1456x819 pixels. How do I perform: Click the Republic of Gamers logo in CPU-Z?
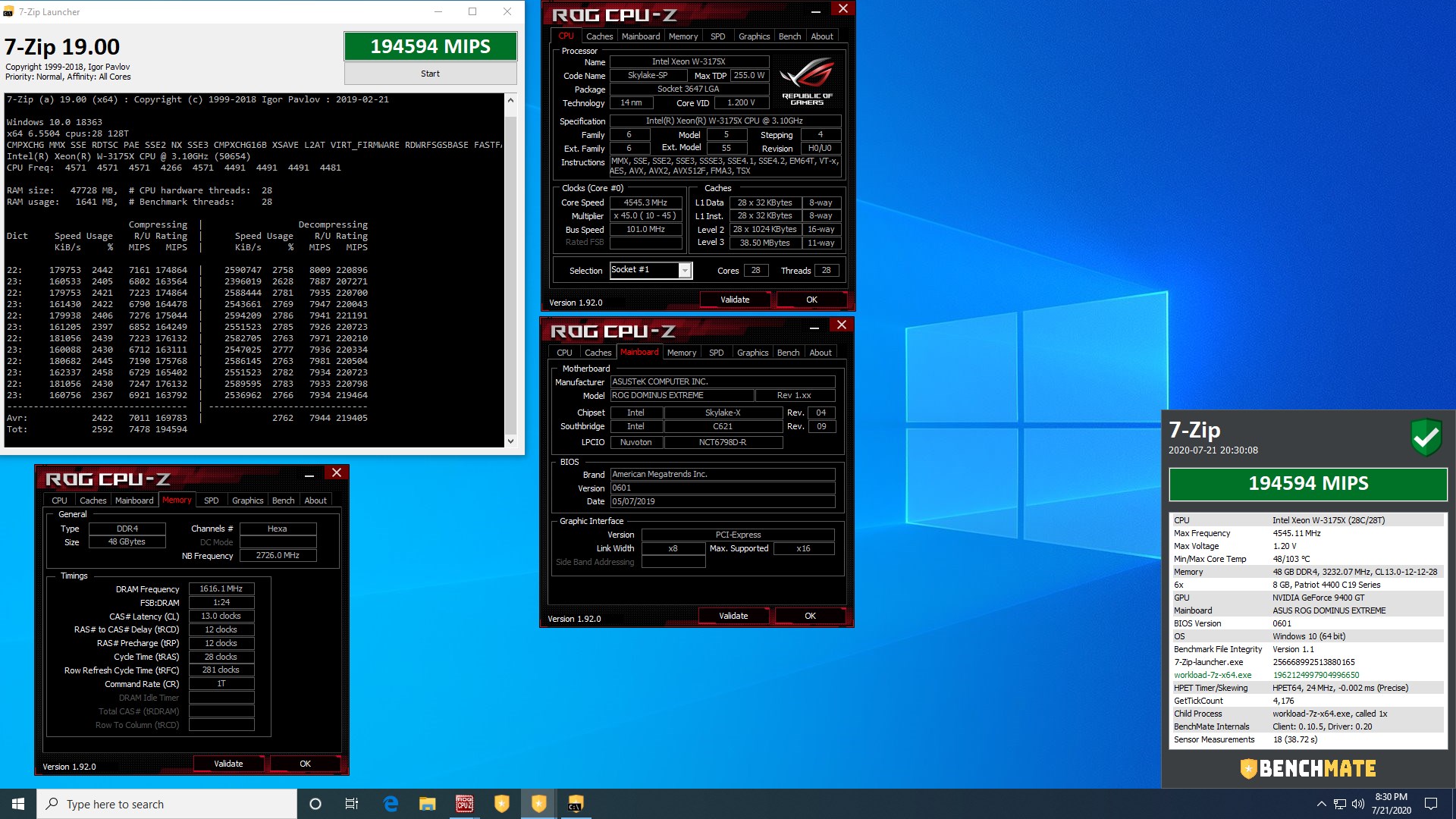pyautogui.click(x=807, y=82)
